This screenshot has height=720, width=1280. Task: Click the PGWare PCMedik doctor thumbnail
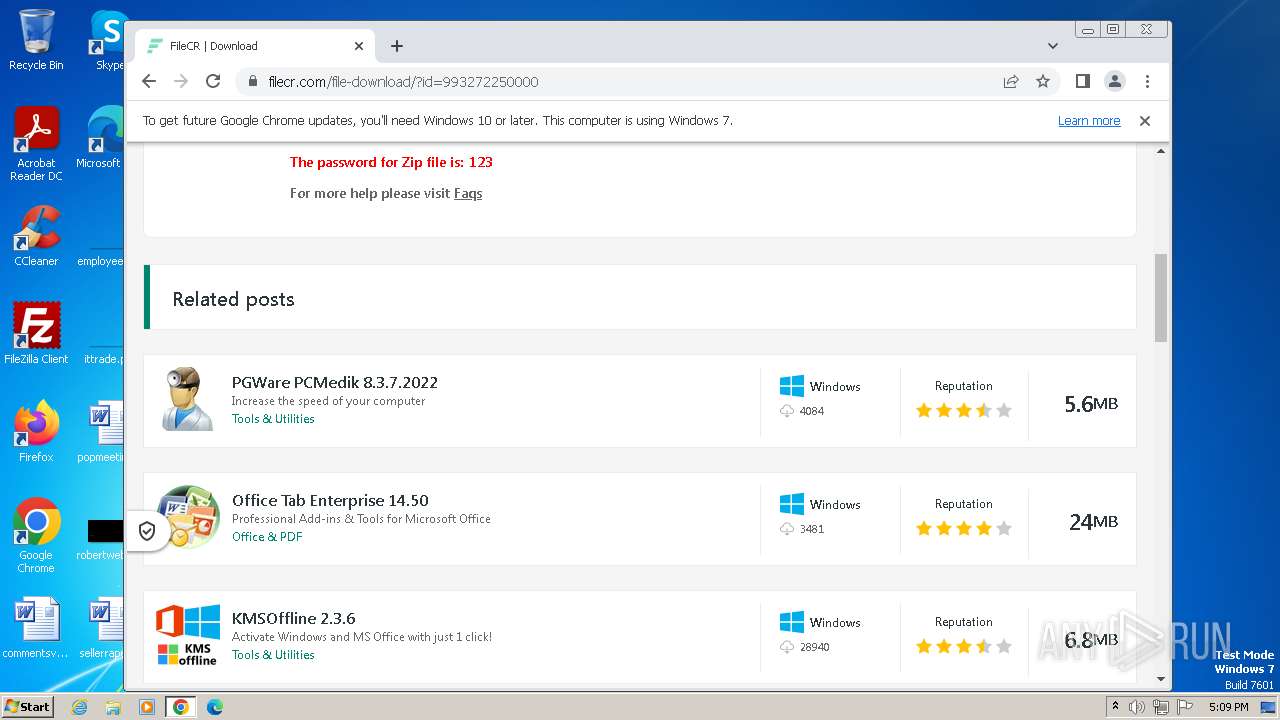pyautogui.click(x=188, y=400)
